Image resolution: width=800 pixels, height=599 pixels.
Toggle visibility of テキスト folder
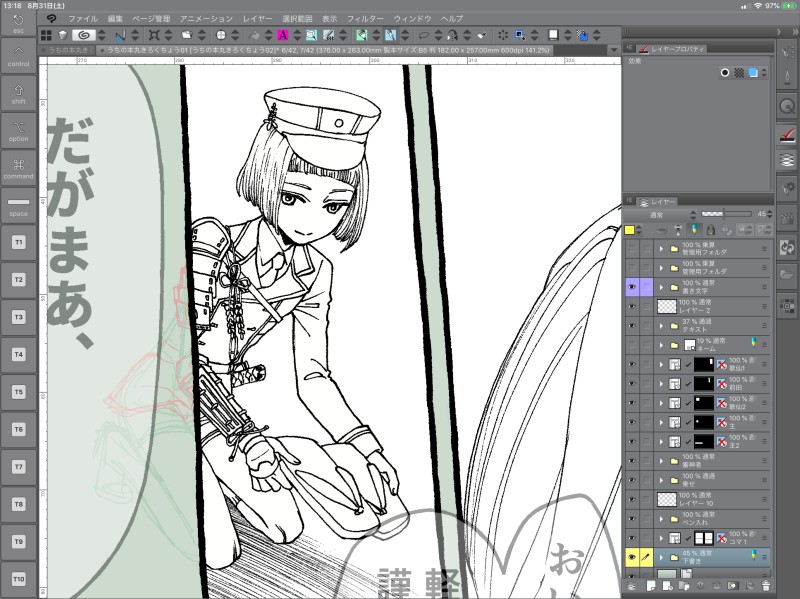[x=632, y=326]
